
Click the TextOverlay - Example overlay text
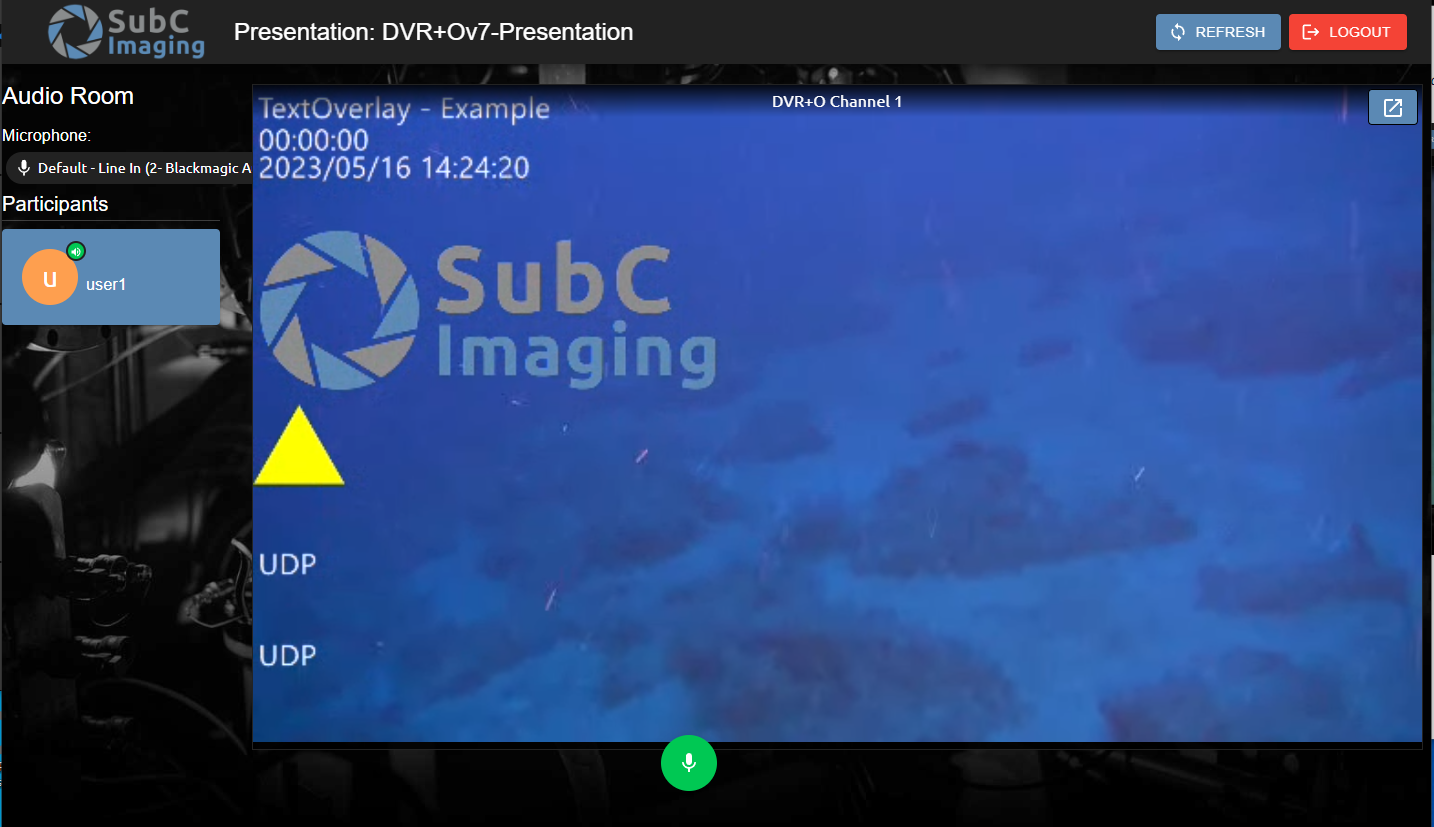pyautogui.click(x=404, y=109)
